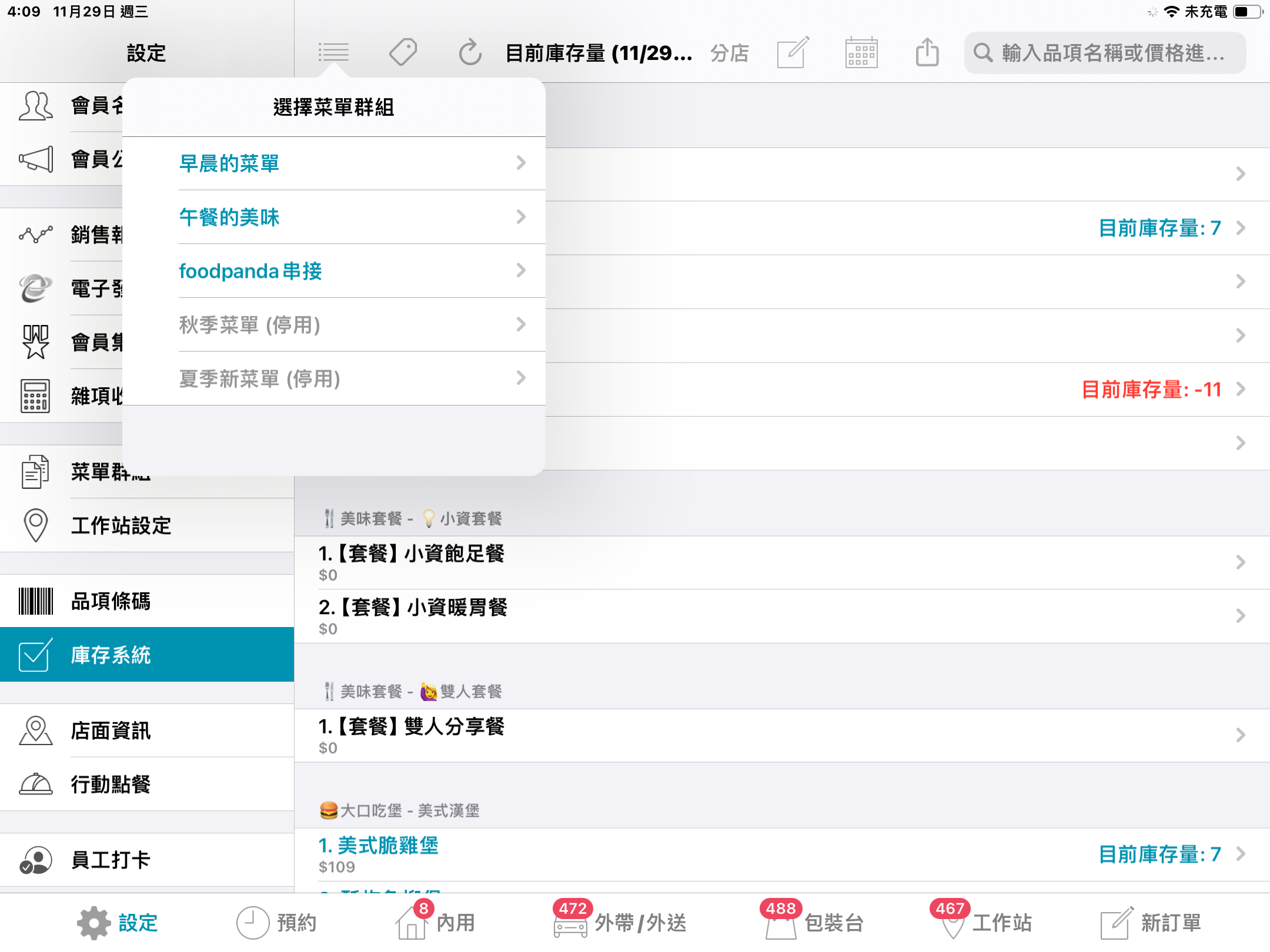The width and height of the screenshot is (1270, 952).
Task: Tap the store info map pin icon
Action: (36, 730)
